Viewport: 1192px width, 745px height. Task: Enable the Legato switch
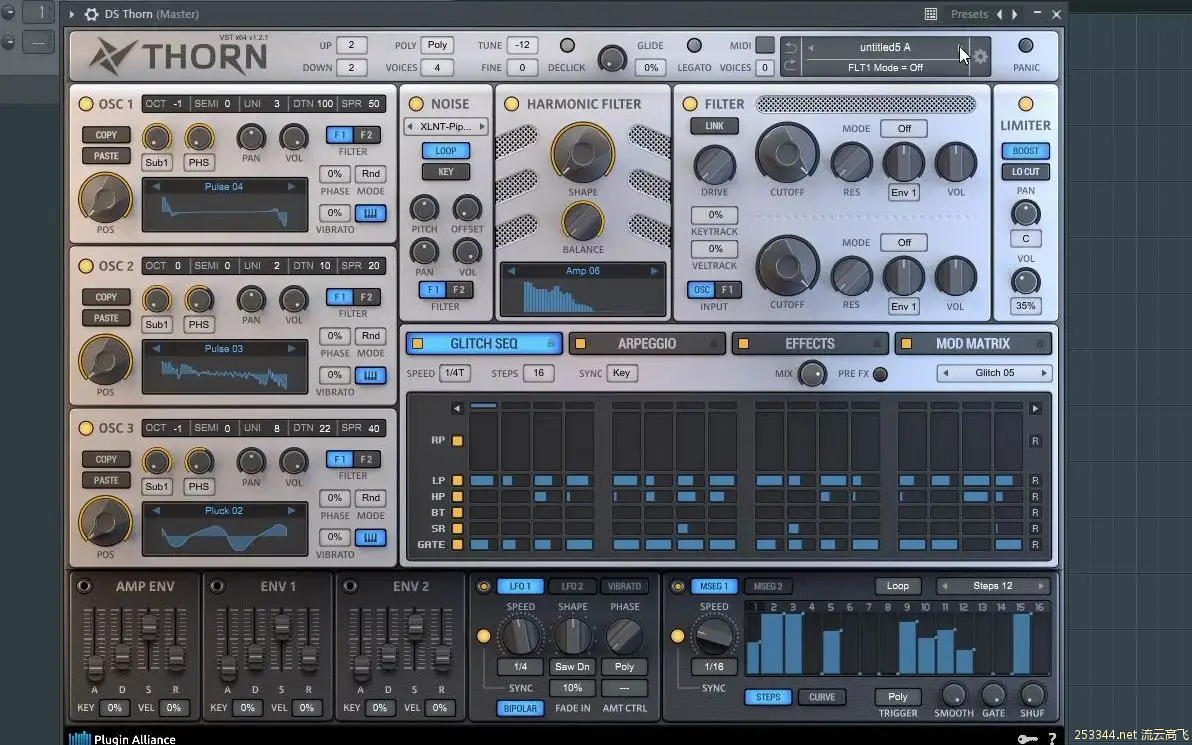coord(694,46)
